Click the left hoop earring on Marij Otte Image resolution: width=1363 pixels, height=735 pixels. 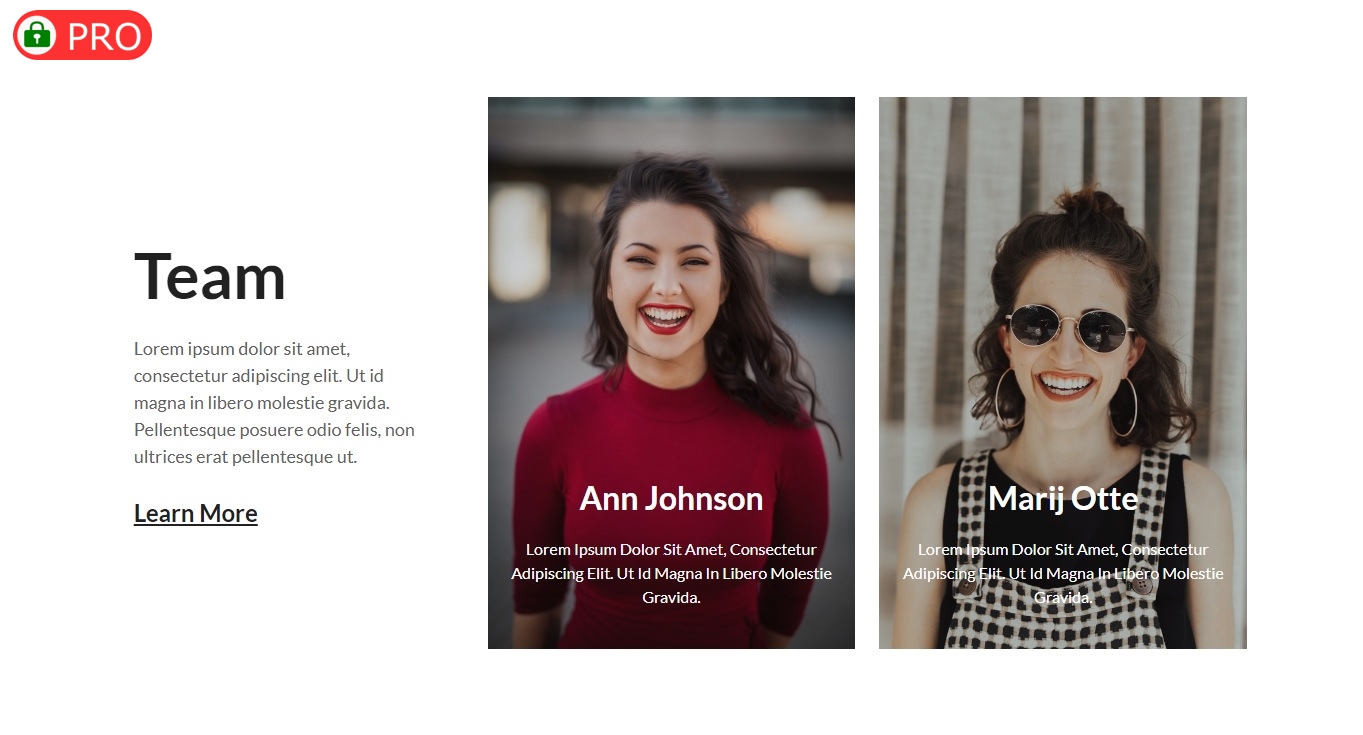[x=1008, y=400]
